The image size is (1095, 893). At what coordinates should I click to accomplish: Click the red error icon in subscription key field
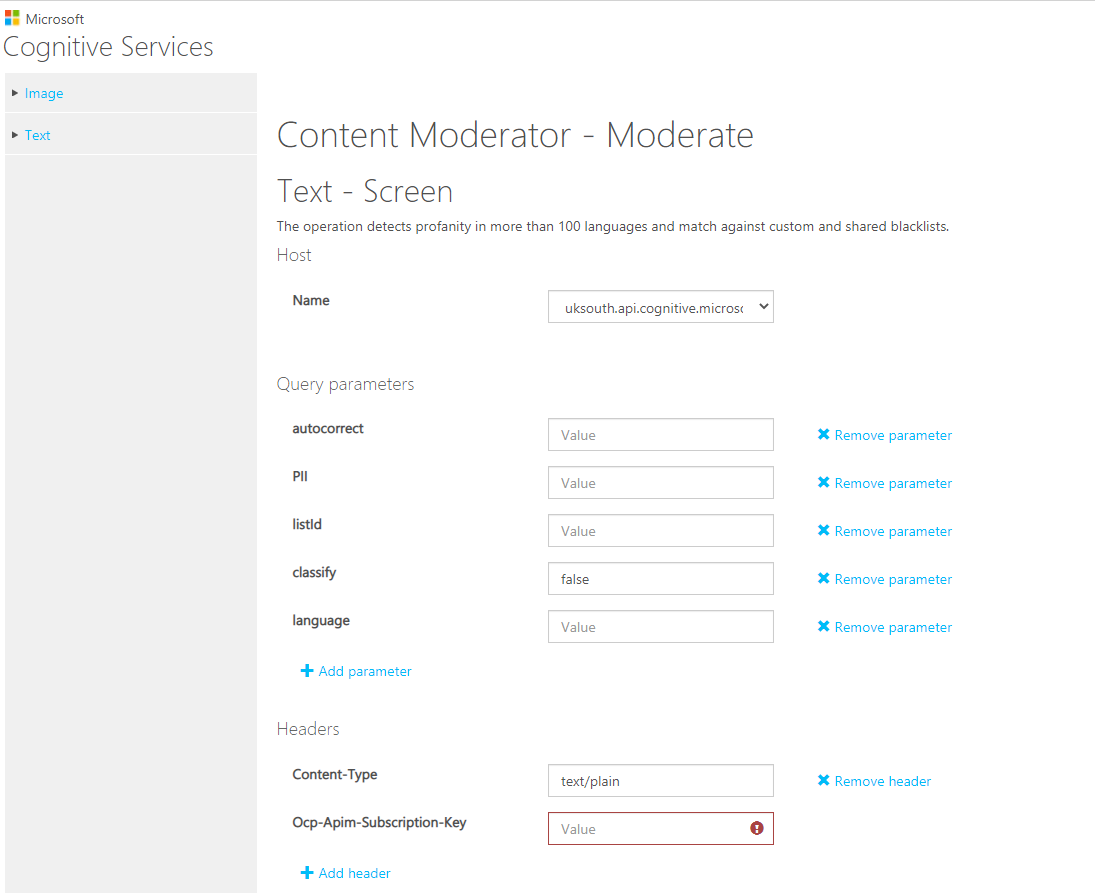pos(757,828)
